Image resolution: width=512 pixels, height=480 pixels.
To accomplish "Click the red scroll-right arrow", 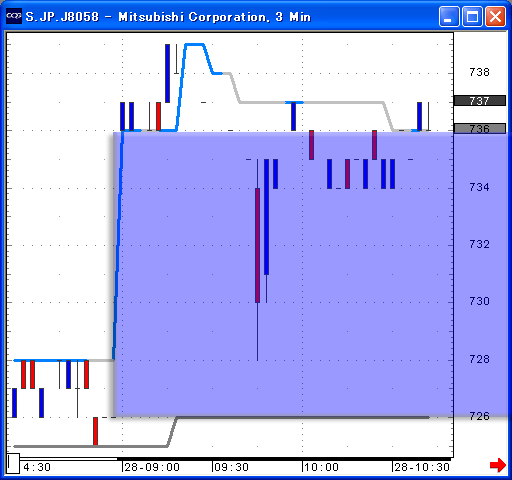I will (498, 465).
